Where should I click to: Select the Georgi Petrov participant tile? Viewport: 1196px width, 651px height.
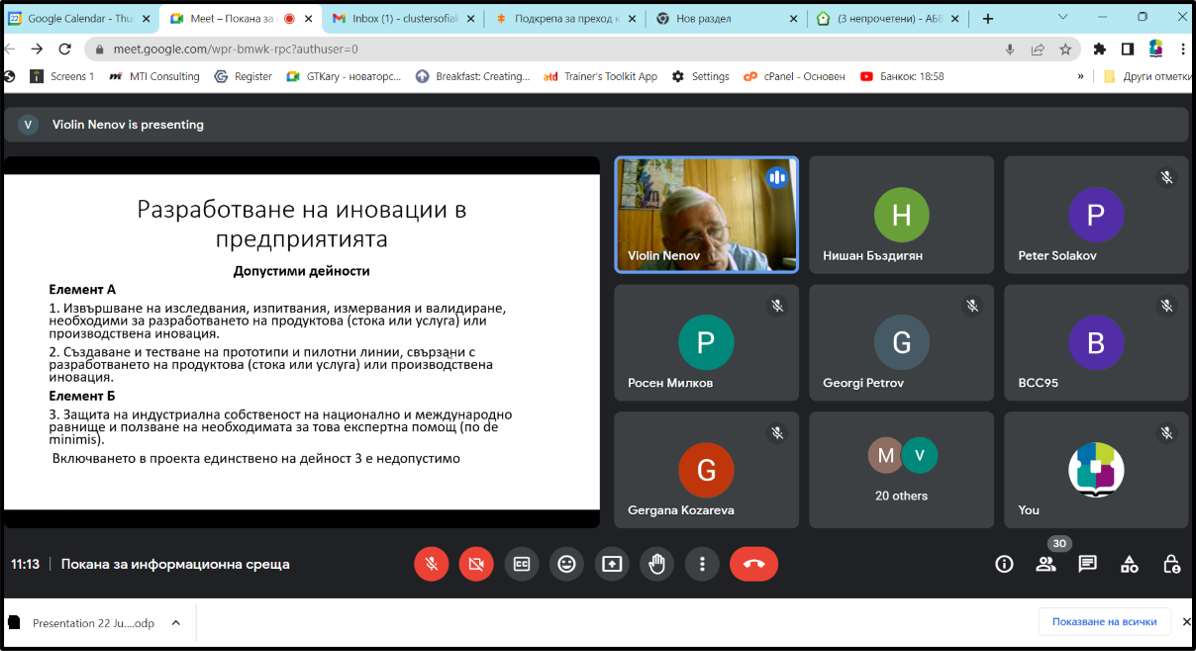pyautogui.click(x=902, y=343)
